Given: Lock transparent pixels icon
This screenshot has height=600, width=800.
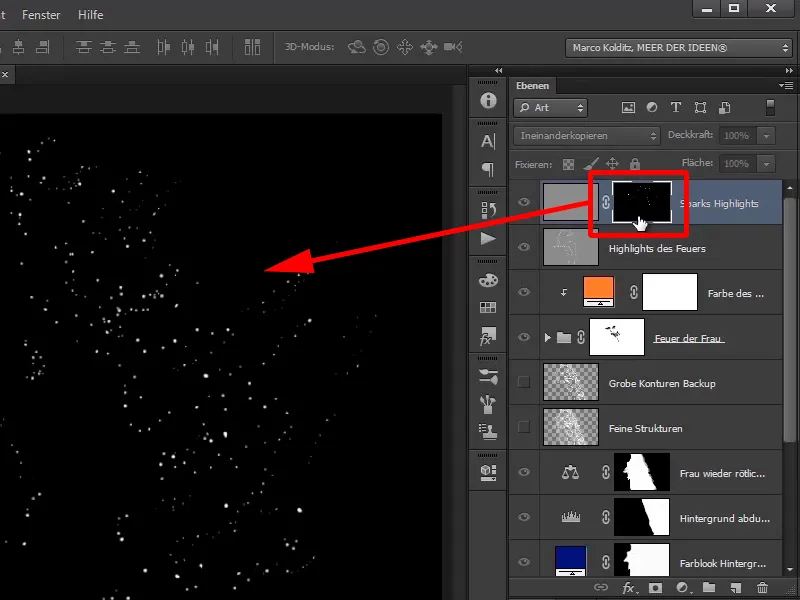Looking at the screenshot, I should (568, 164).
